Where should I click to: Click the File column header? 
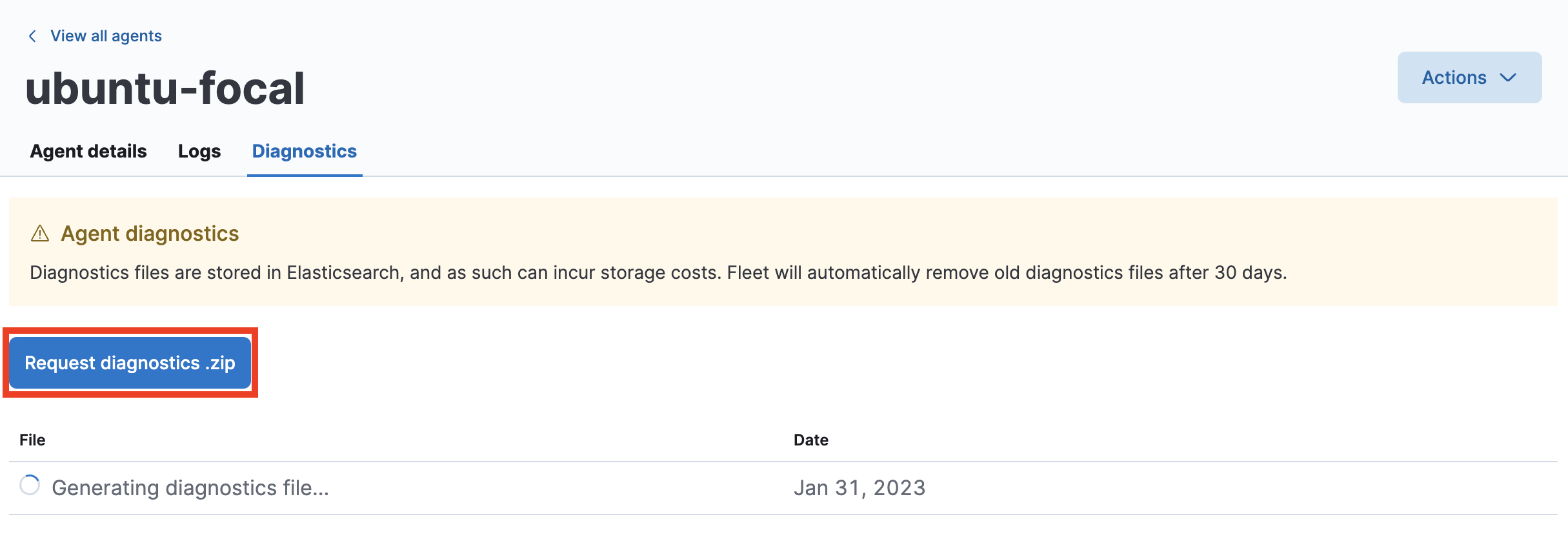pyautogui.click(x=32, y=440)
